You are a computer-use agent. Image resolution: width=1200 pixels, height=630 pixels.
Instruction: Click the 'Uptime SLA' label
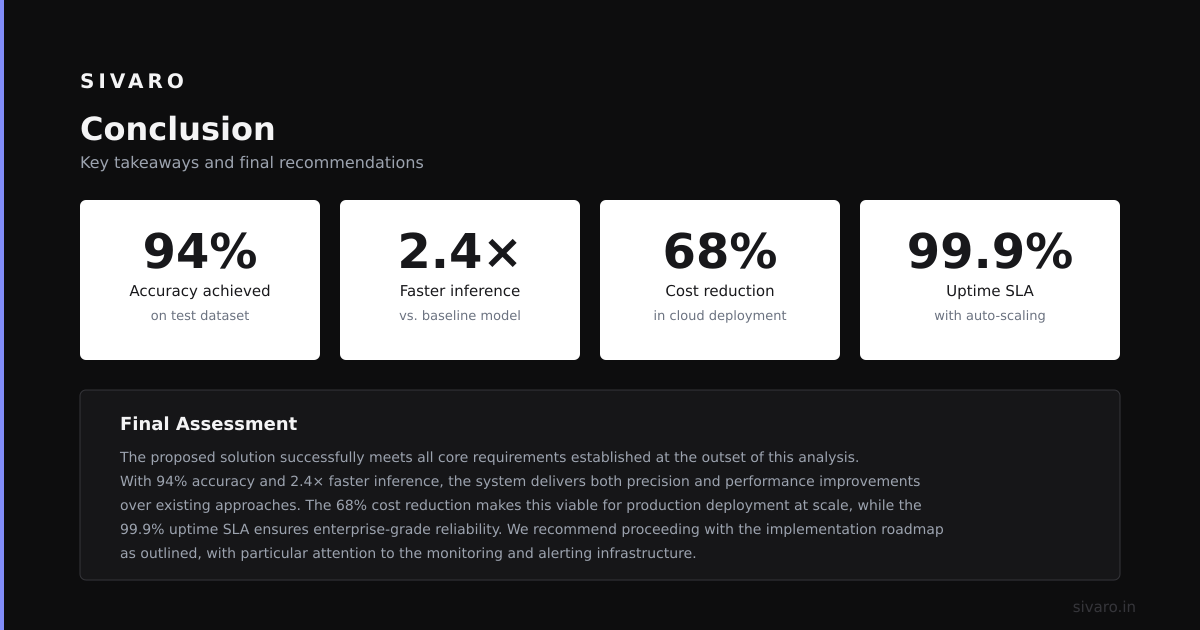(x=990, y=291)
